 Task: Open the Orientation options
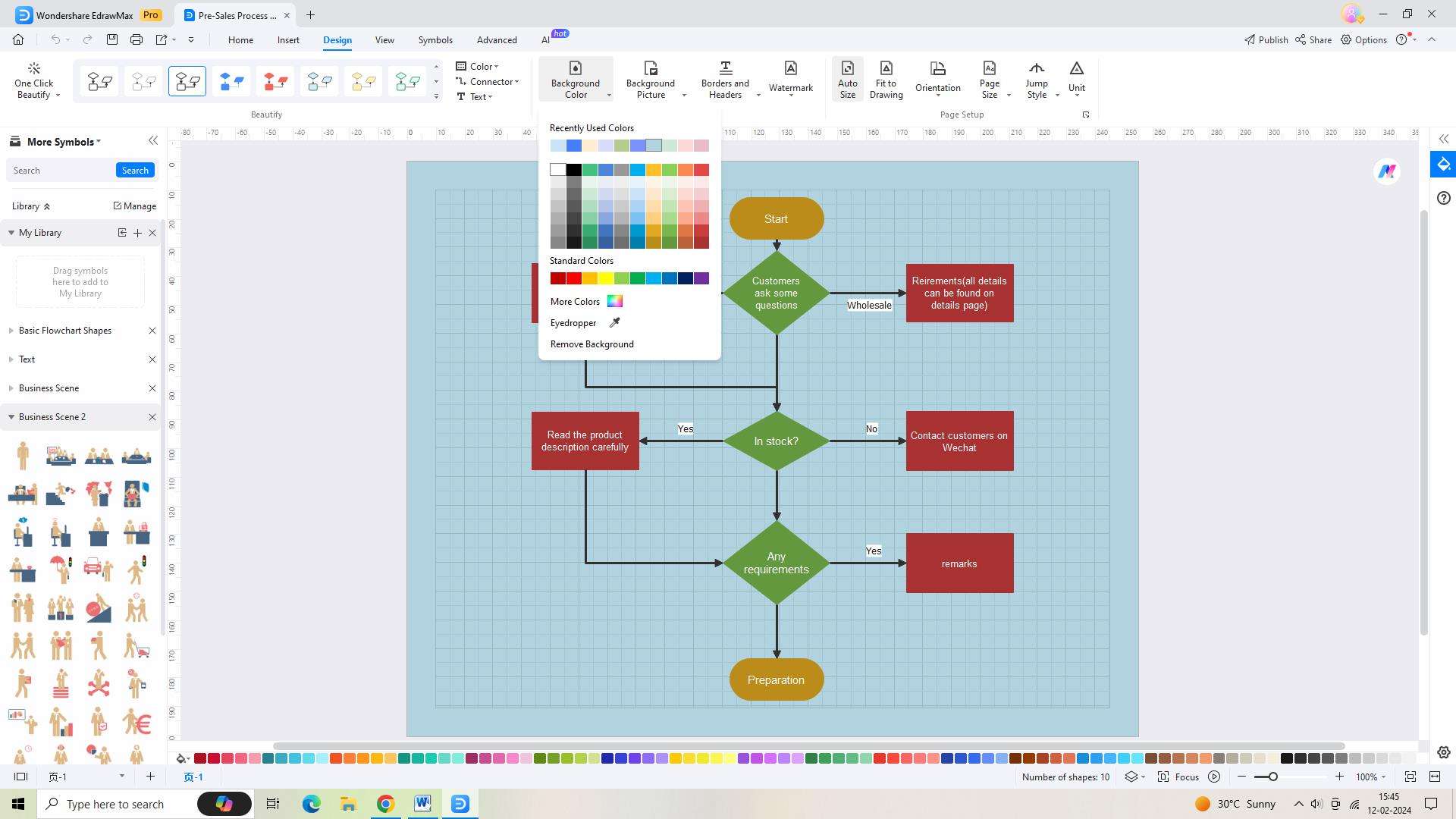tap(938, 79)
